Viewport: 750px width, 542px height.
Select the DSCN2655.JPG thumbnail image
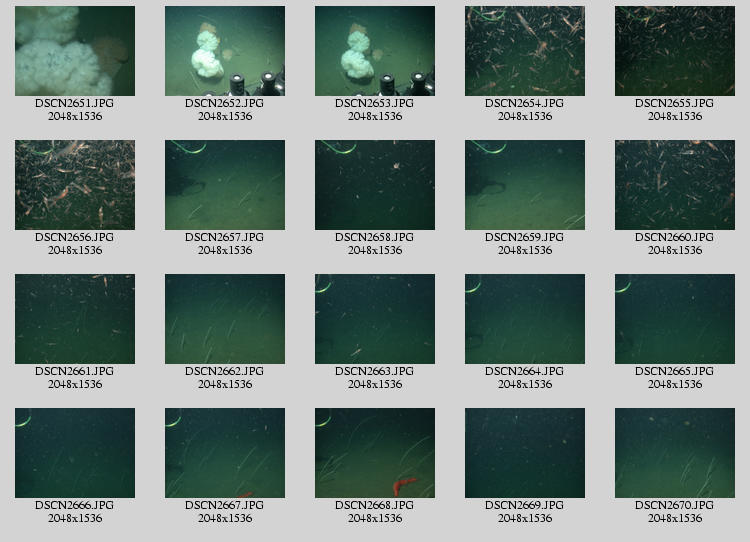674,51
